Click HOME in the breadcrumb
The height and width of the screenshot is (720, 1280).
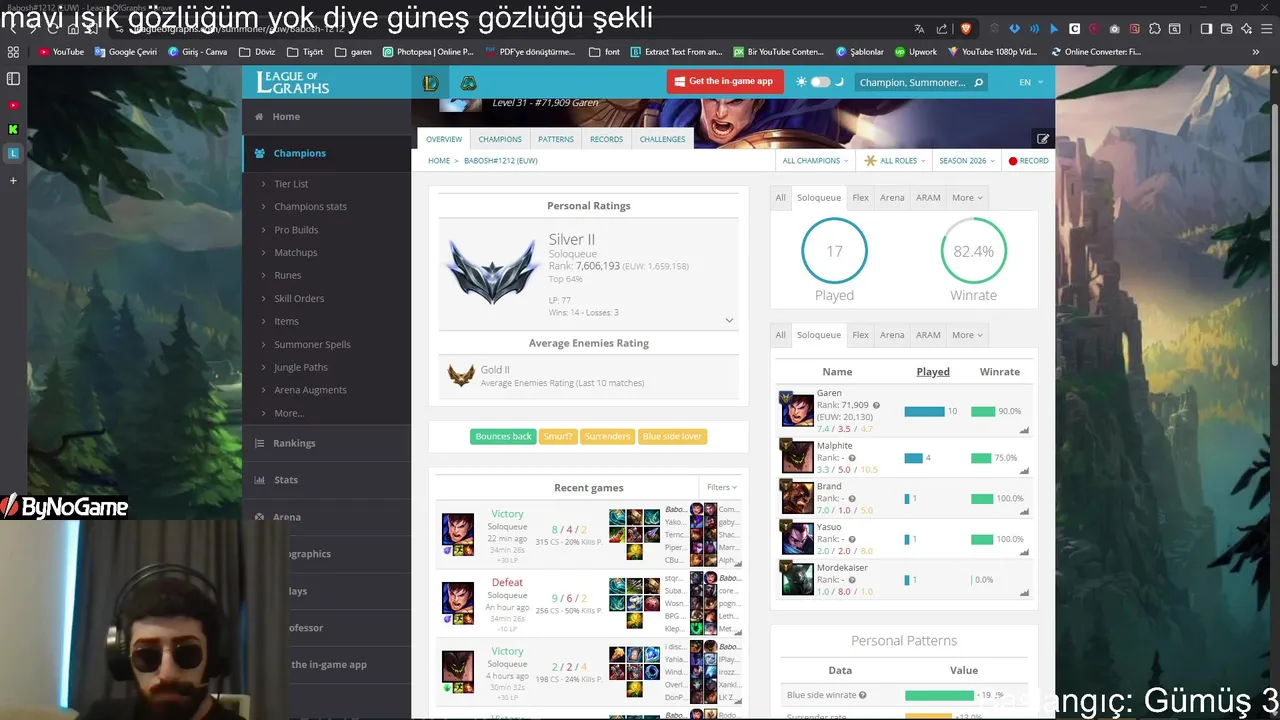click(x=439, y=161)
